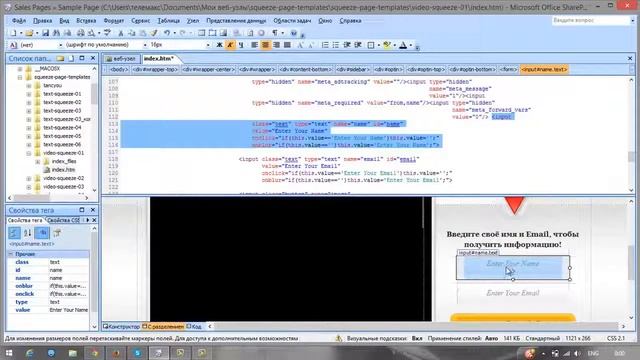Screen dimensions: 640x360
Task: Switch to Код view
Action: click(x=194, y=327)
